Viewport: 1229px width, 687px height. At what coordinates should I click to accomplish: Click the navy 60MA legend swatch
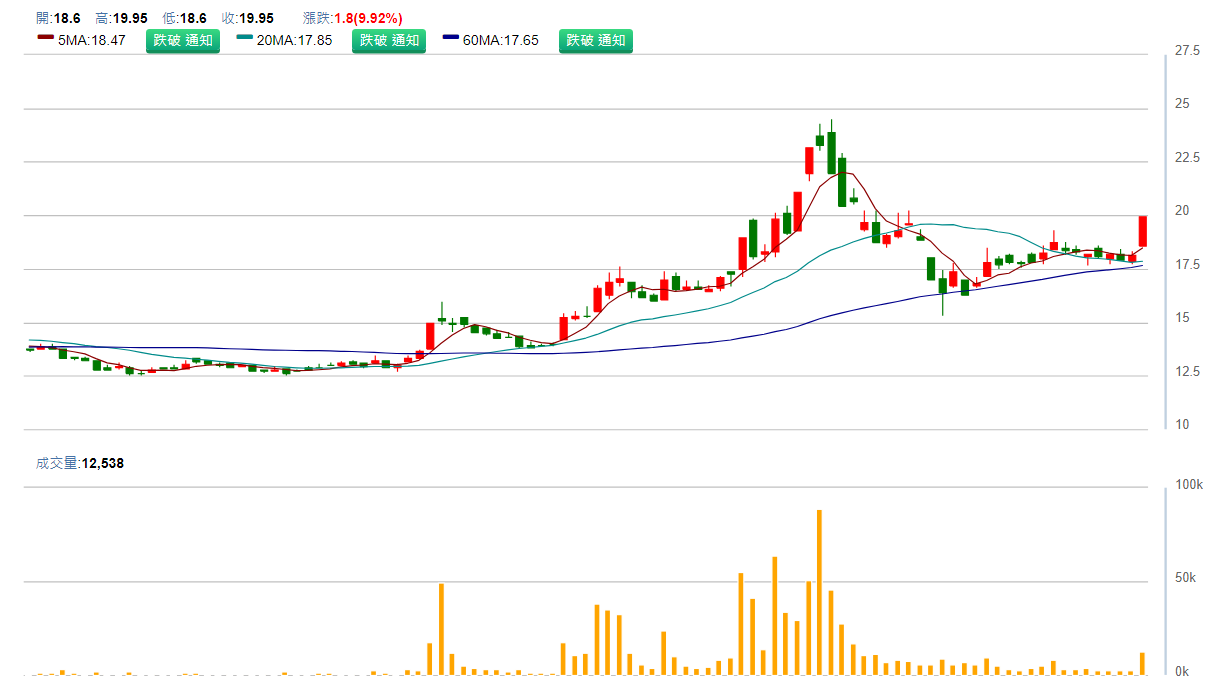click(x=450, y=38)
